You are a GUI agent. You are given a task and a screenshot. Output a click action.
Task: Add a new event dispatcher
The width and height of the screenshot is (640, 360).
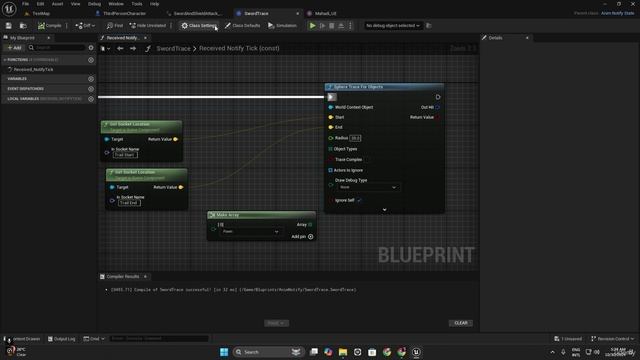click(x=91, y=89)
